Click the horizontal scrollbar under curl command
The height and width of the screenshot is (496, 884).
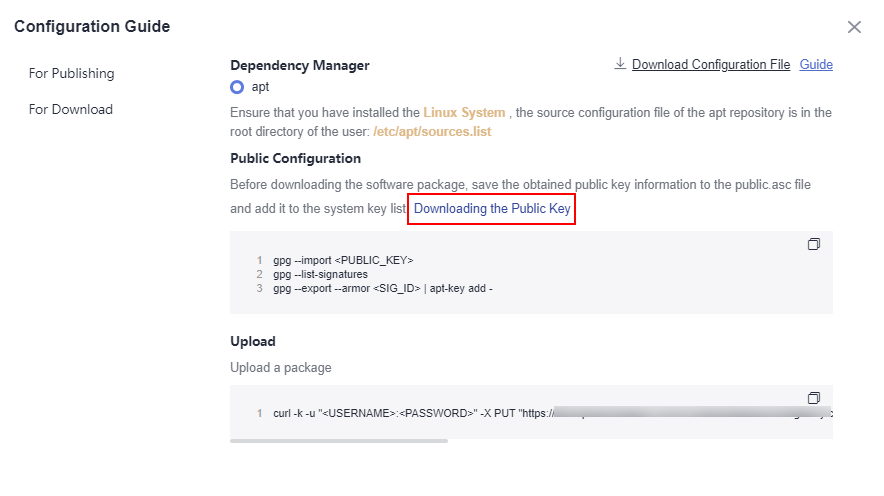pos(339,441)
